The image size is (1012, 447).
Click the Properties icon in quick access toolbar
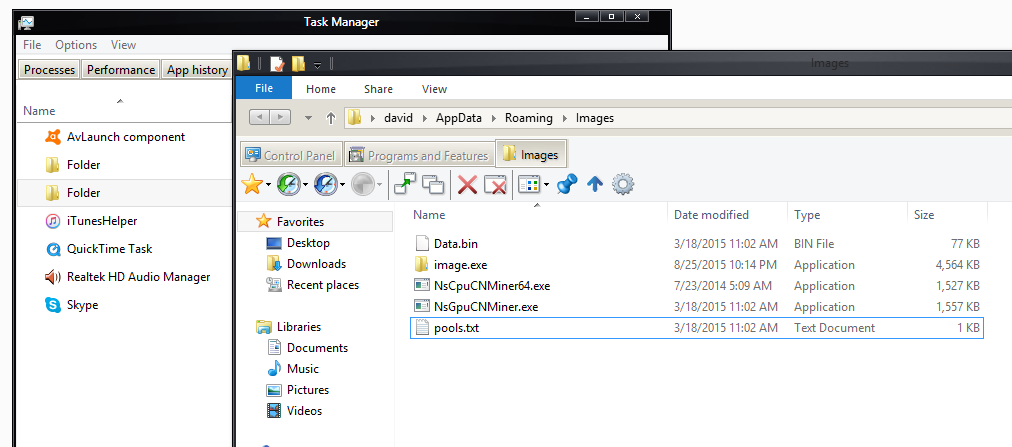(278, 64)
